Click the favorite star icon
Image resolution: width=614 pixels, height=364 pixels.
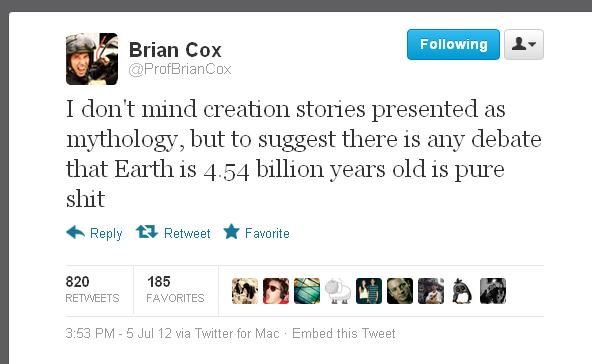[231, 232]
